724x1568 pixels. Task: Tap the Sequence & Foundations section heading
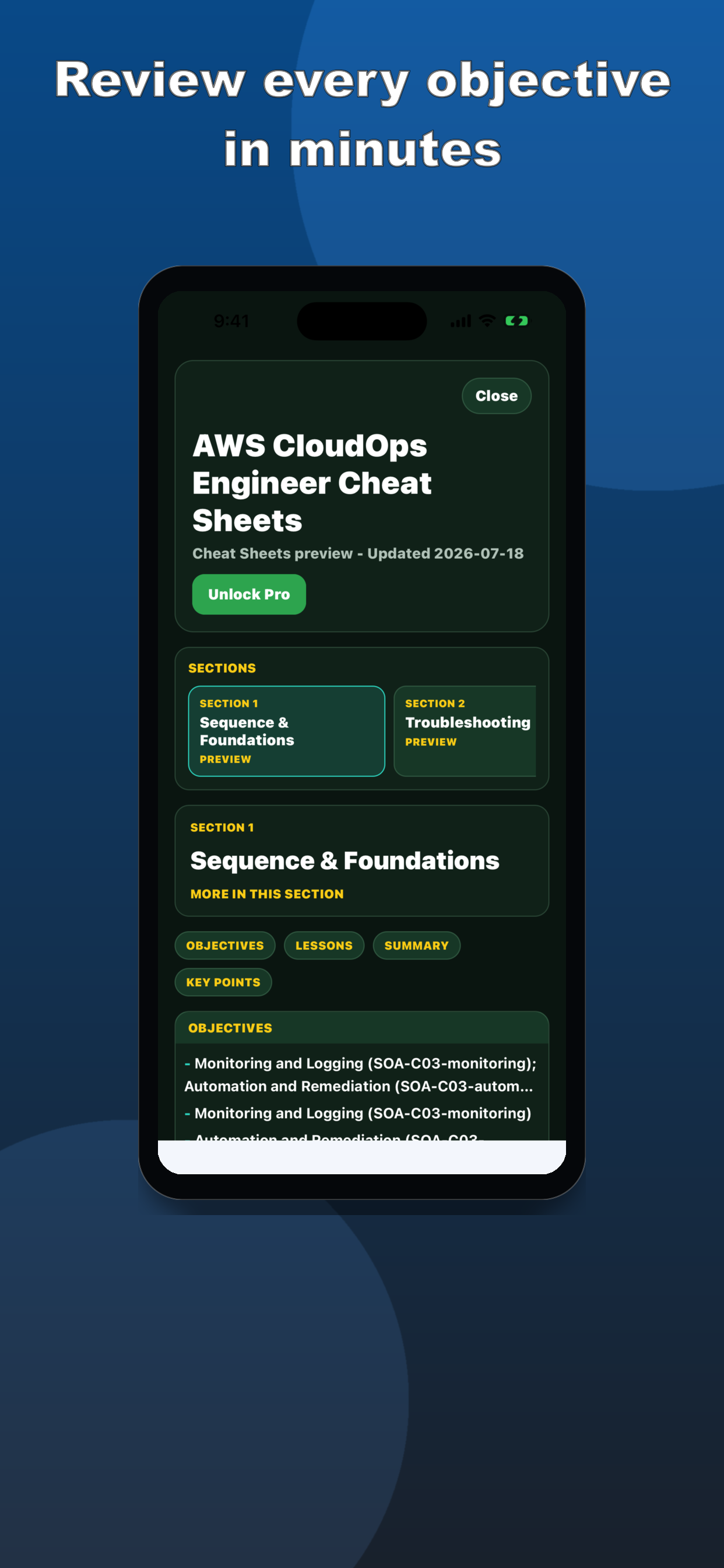(345, 860)
